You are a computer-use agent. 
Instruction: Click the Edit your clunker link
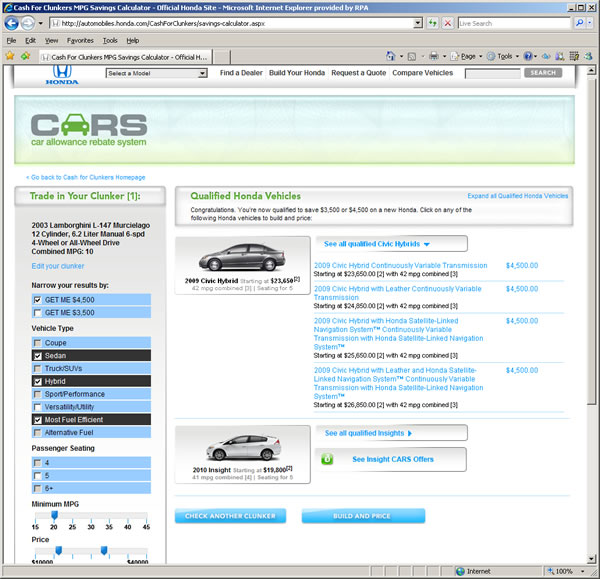click(x=58, y=266)
